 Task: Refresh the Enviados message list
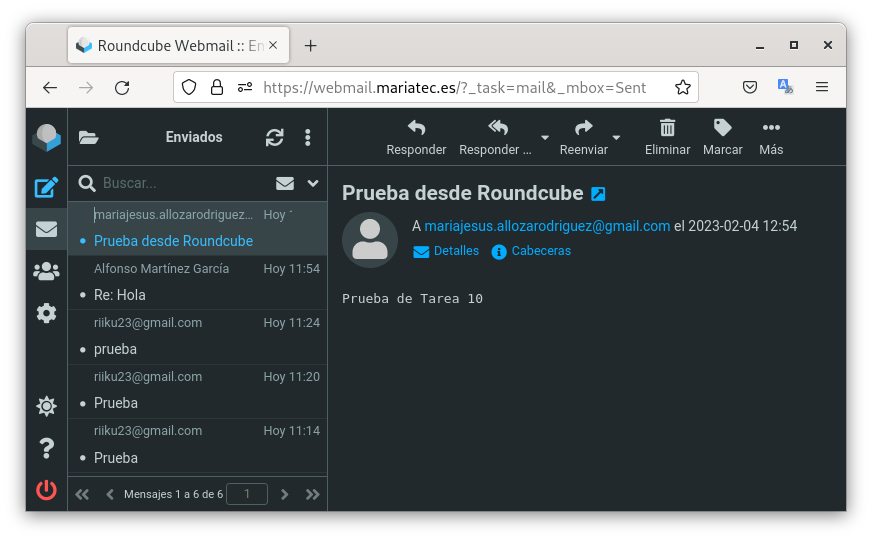(274, 138)
